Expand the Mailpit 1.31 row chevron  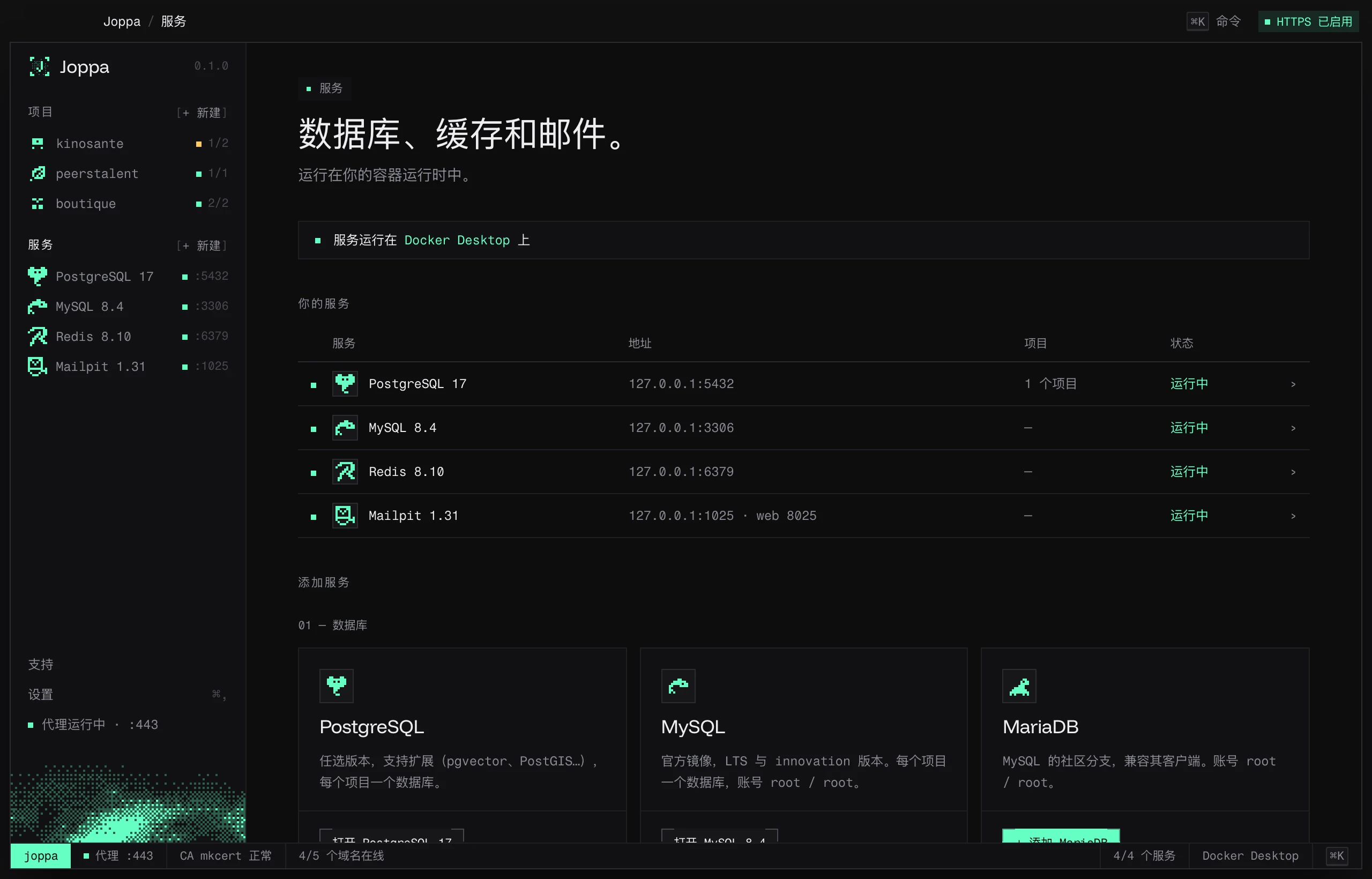1293,516
